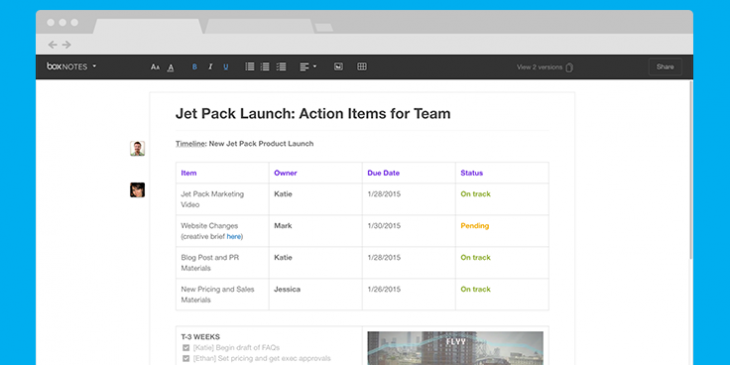Image resolution: width=730 pixels, height=365 pixels.
Task: Open the Box Notes dropdown menu
Action: [71, 67]
